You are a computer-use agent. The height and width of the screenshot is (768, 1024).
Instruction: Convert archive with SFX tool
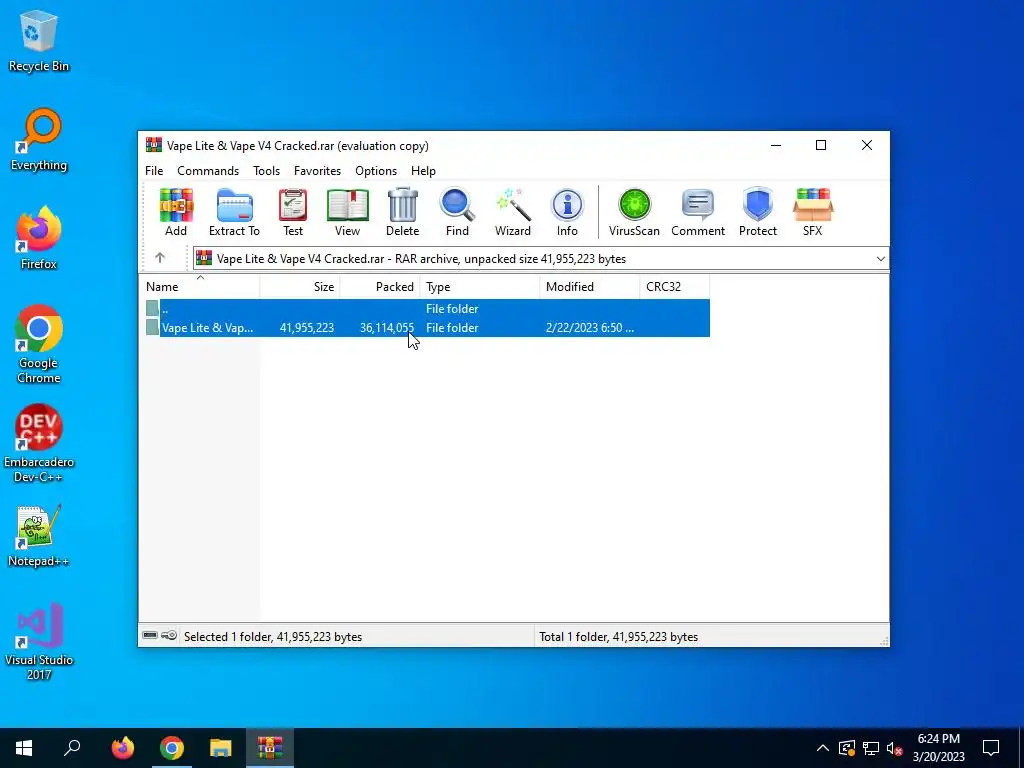pyautogui.click(x=812, y=212)
